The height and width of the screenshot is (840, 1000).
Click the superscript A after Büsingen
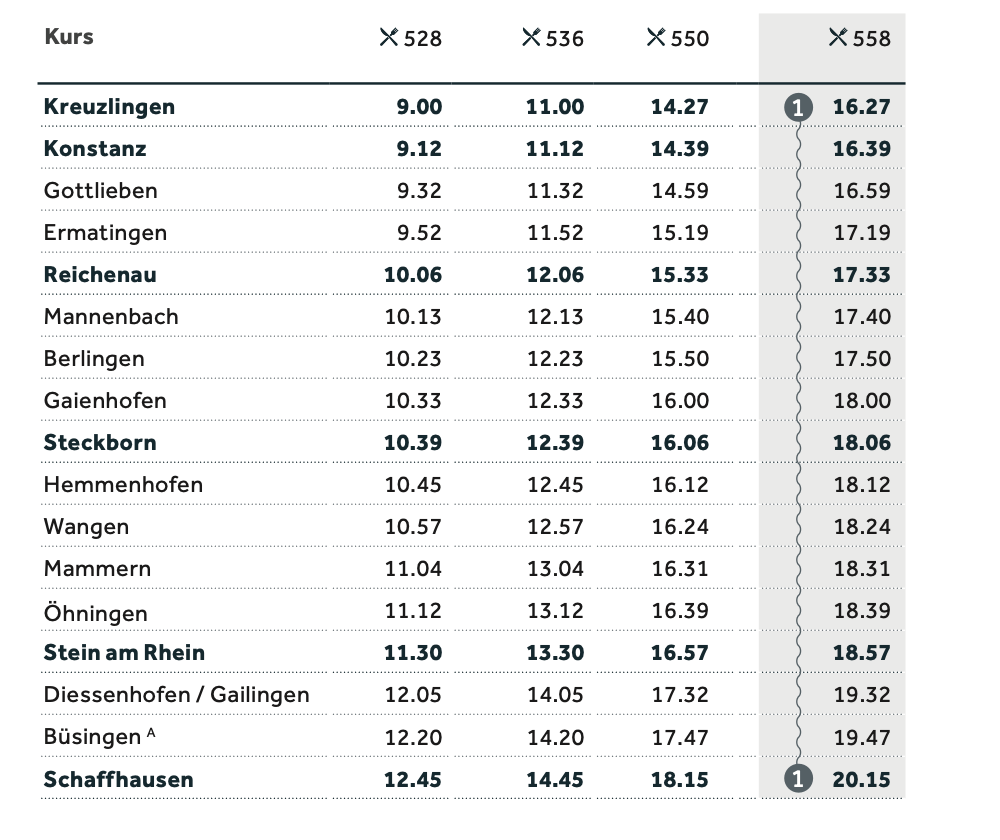pos(151,733)
